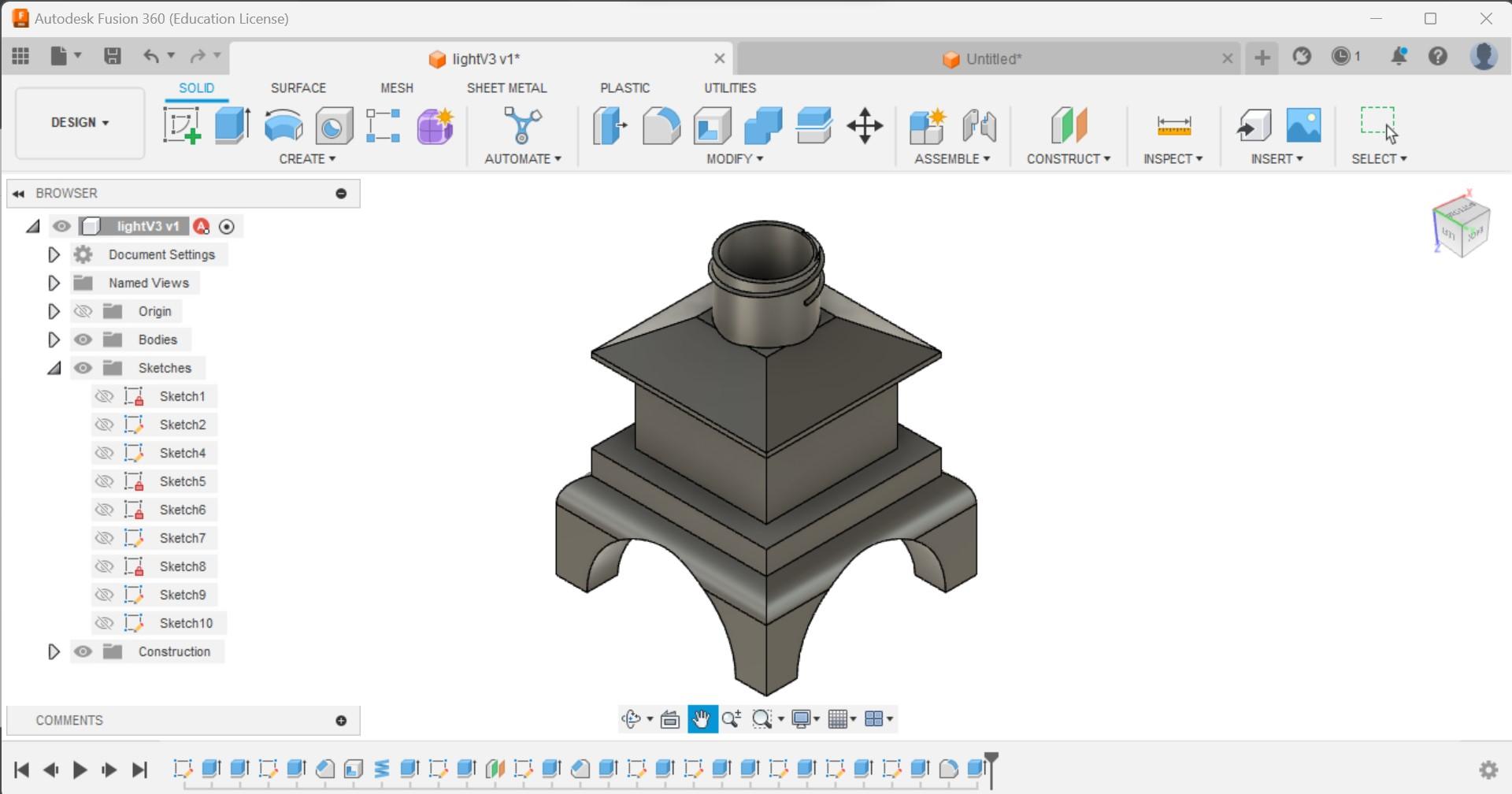The width and height of the screenshot is (1512, 794).
Task: Open the CREATE dropdown menu
Action: (307, 159)
